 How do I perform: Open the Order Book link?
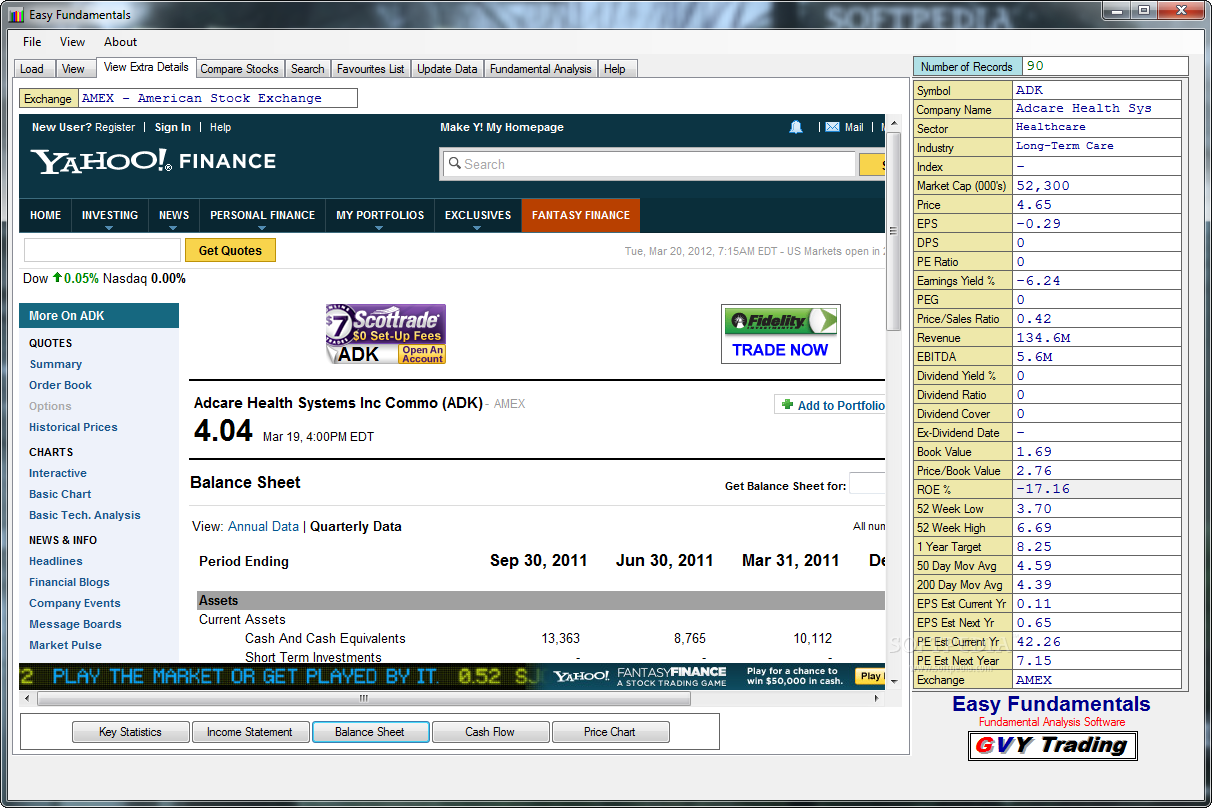coord(60,385)
